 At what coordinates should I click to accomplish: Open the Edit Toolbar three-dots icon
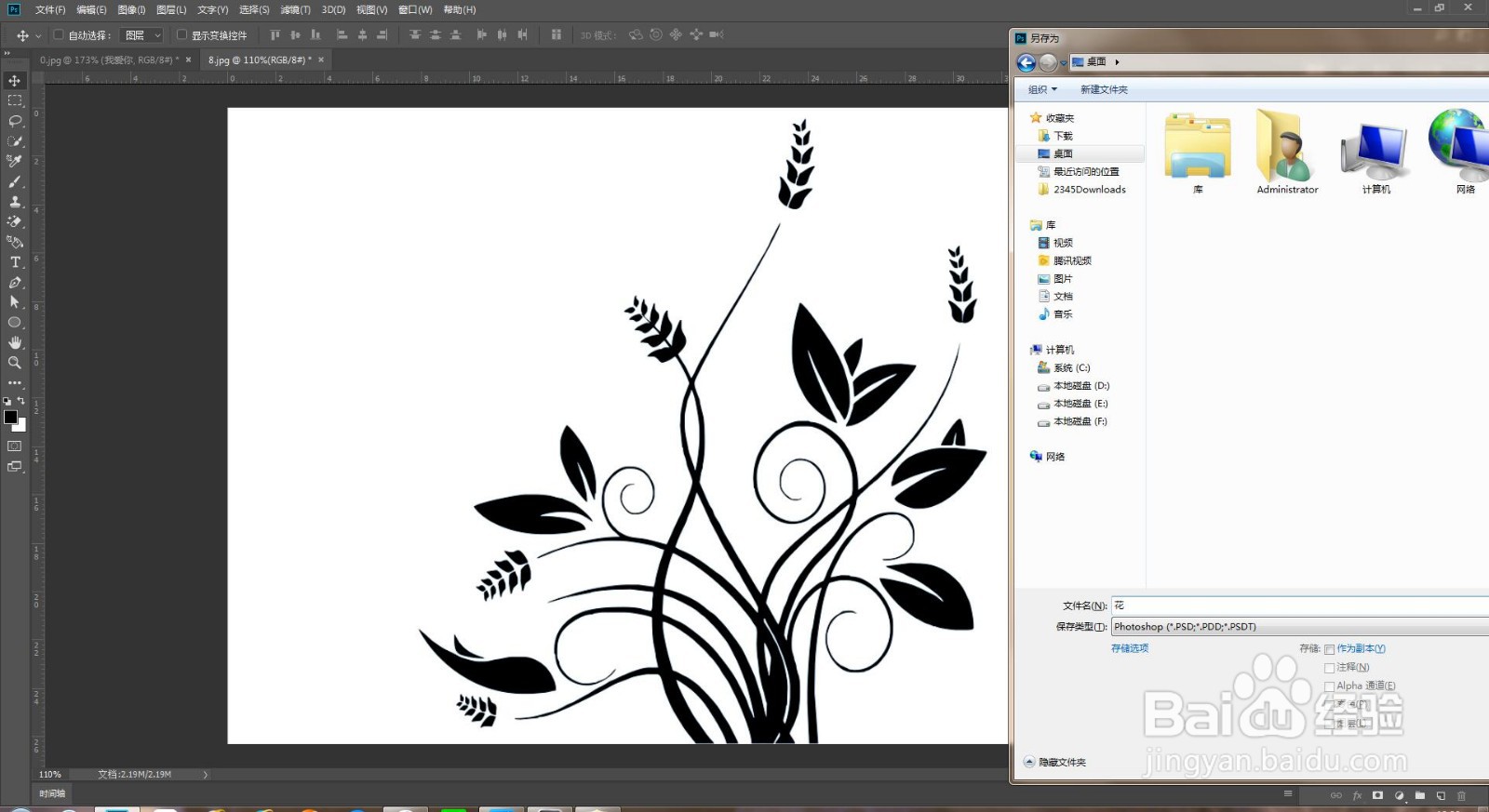pyautogui.click(x=15, y=382)
